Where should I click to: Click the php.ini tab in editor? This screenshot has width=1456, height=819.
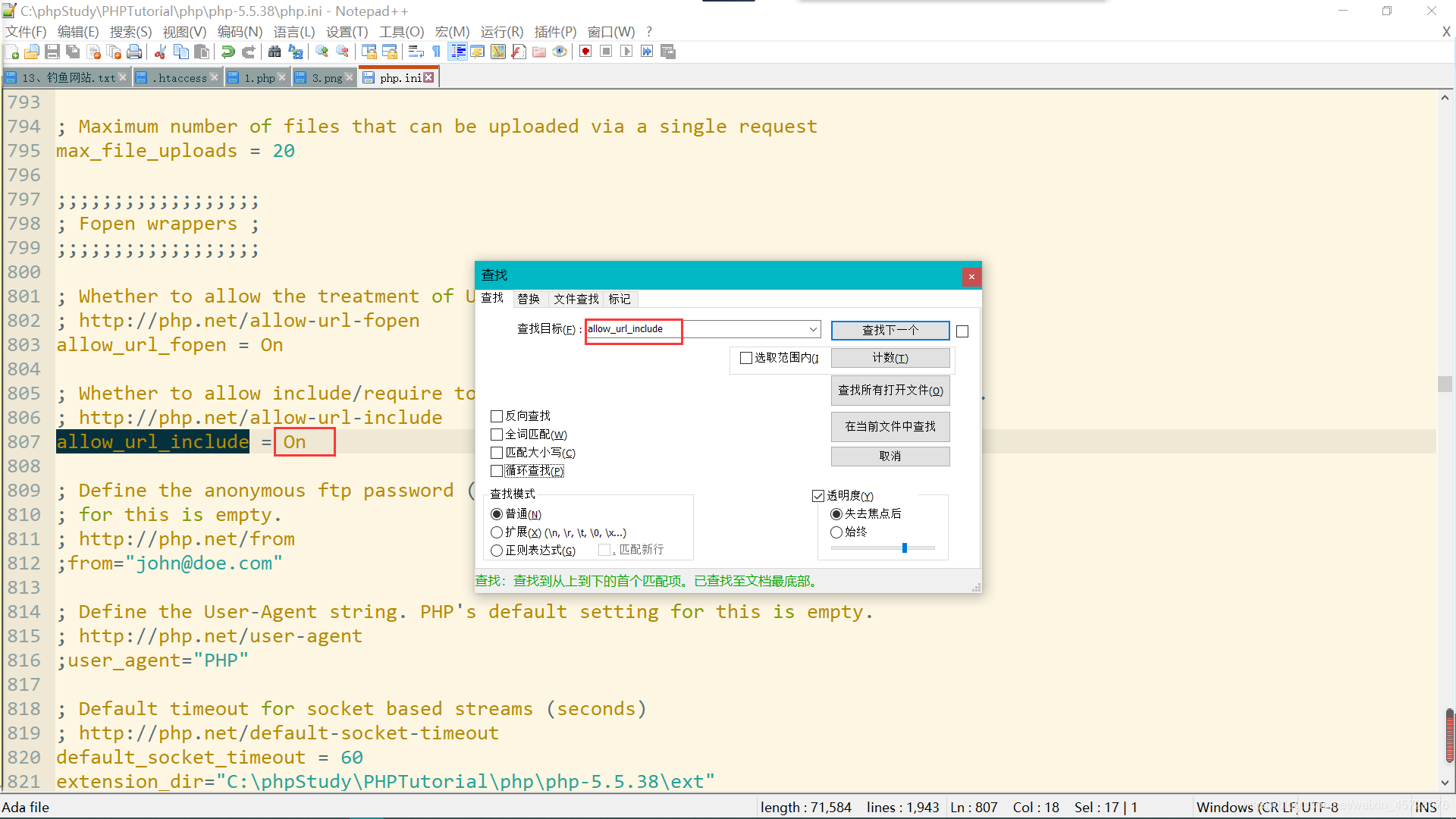[x=394, y=77]
